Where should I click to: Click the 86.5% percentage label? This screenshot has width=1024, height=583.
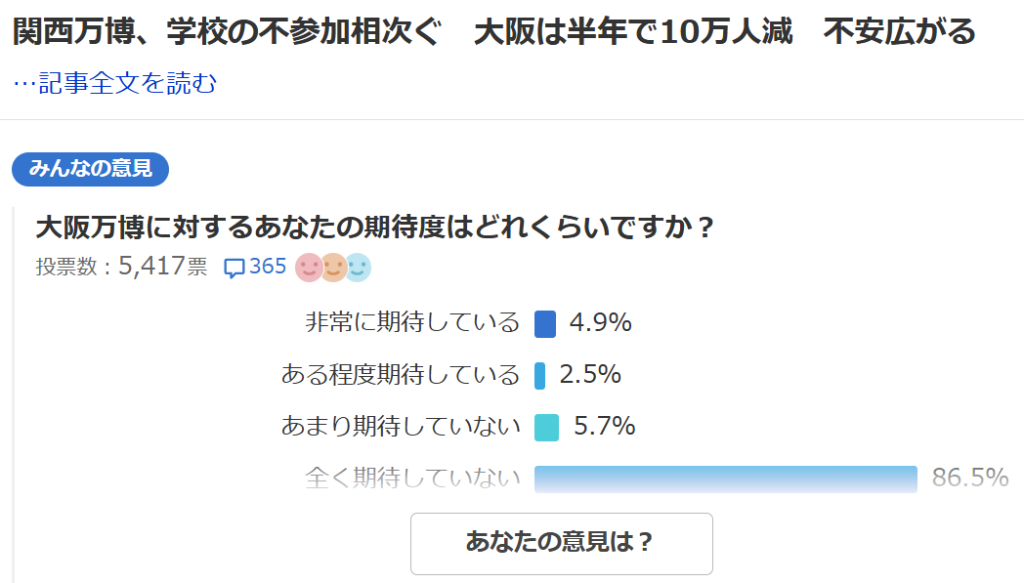click(970, 478)
